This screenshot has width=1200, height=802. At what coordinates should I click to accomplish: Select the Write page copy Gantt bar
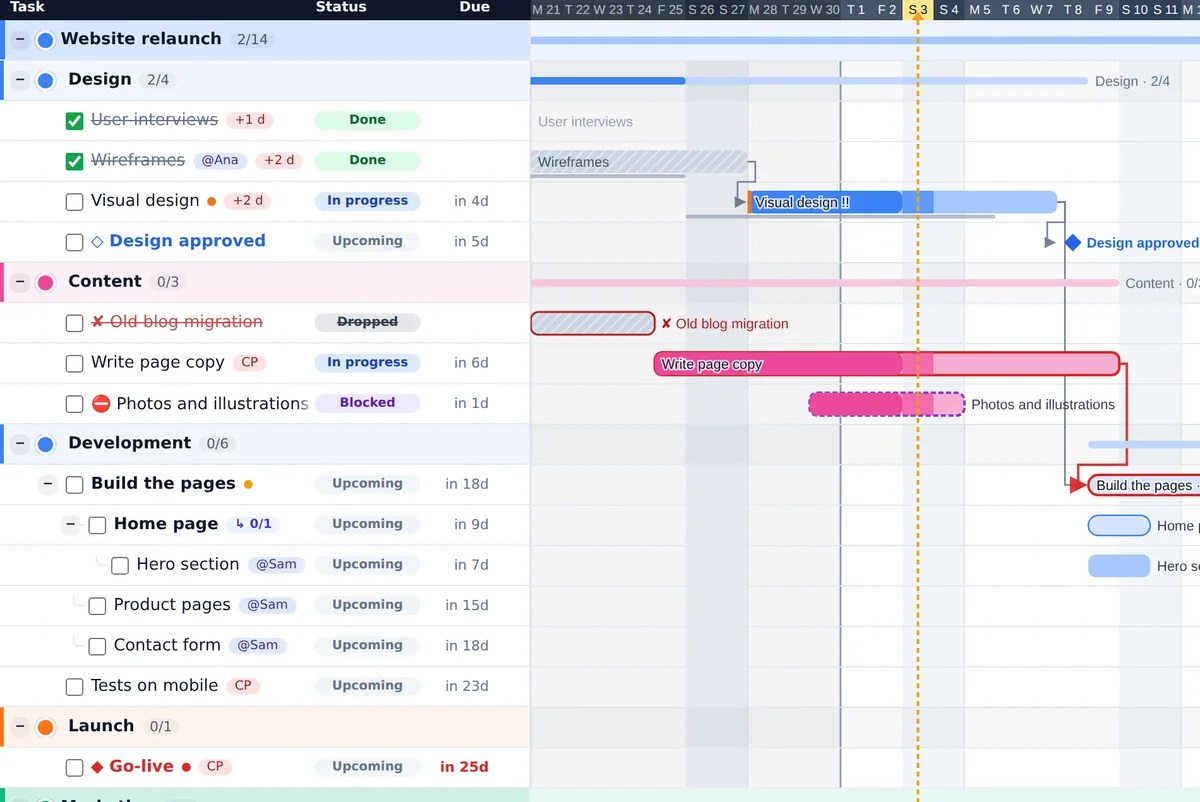pos(887,364)
